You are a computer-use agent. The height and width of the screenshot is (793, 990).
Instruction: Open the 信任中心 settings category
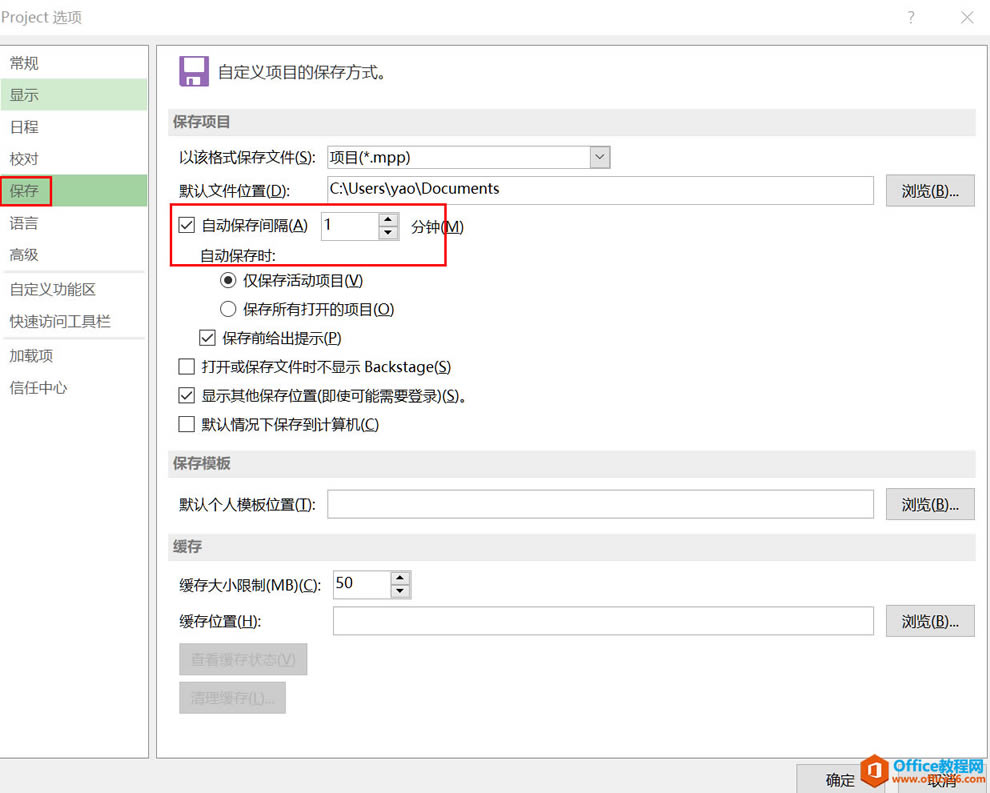pos(38,388)
